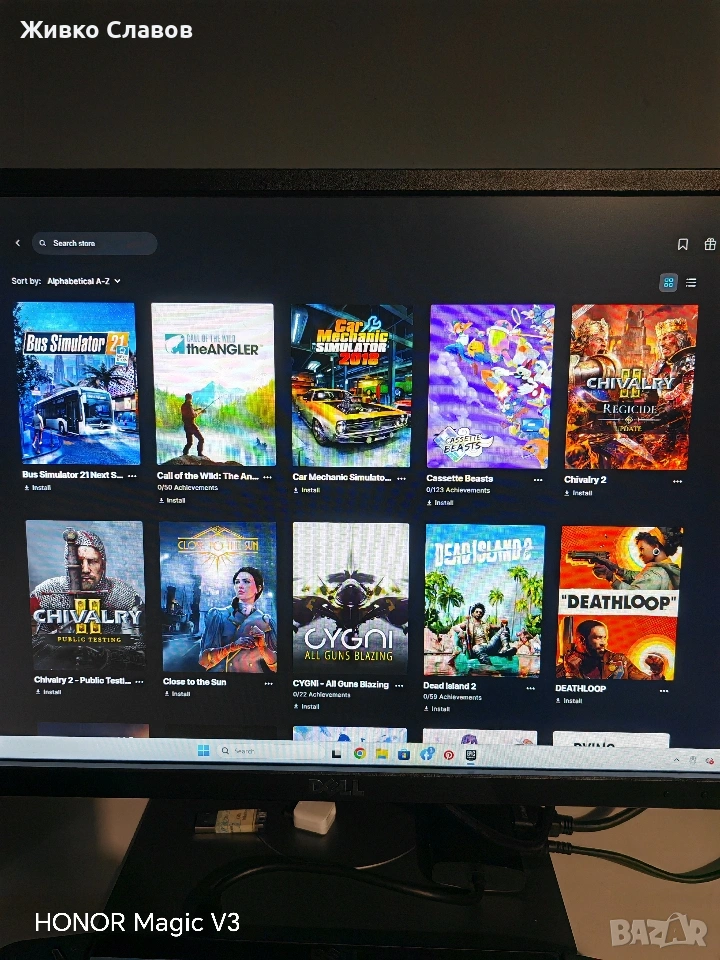Screen dimensions: 720x960
Task: Open the three-dot menu for DEATHLOOP
Action: click(663, 689)
